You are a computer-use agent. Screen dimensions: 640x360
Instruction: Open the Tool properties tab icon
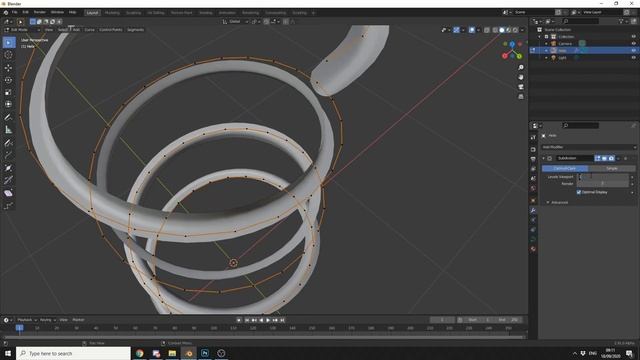[533, 138]
